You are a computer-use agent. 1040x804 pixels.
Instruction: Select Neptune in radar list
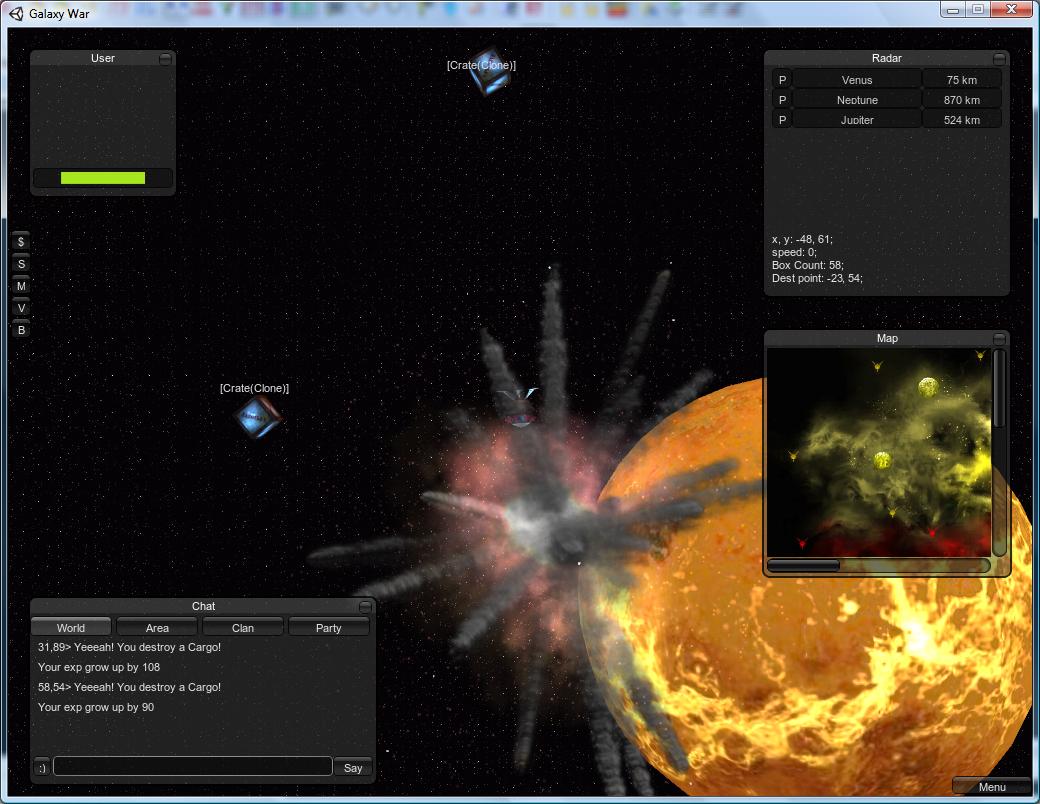point(857,100)
